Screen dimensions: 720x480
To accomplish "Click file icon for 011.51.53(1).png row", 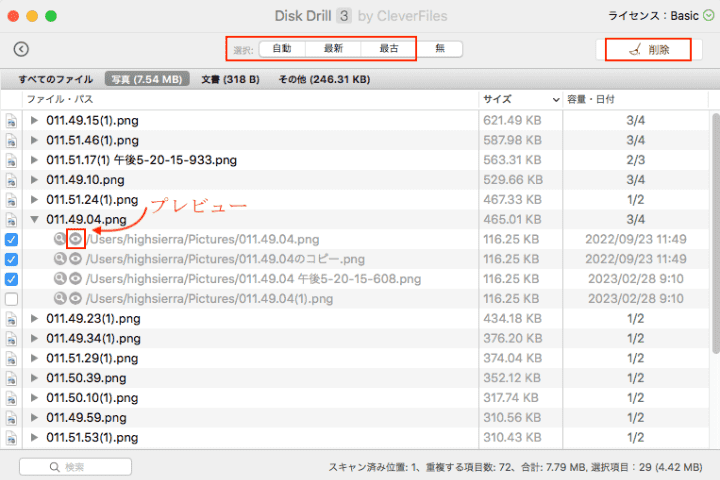I will [11, 438].
